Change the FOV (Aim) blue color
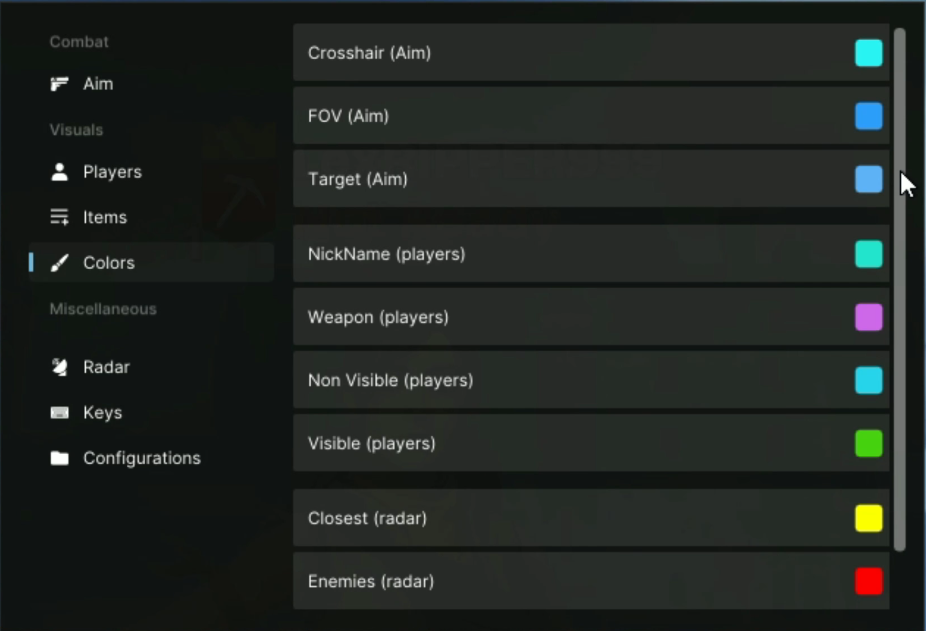The width and height of the screenshot is (926, 631). (868, 116)
